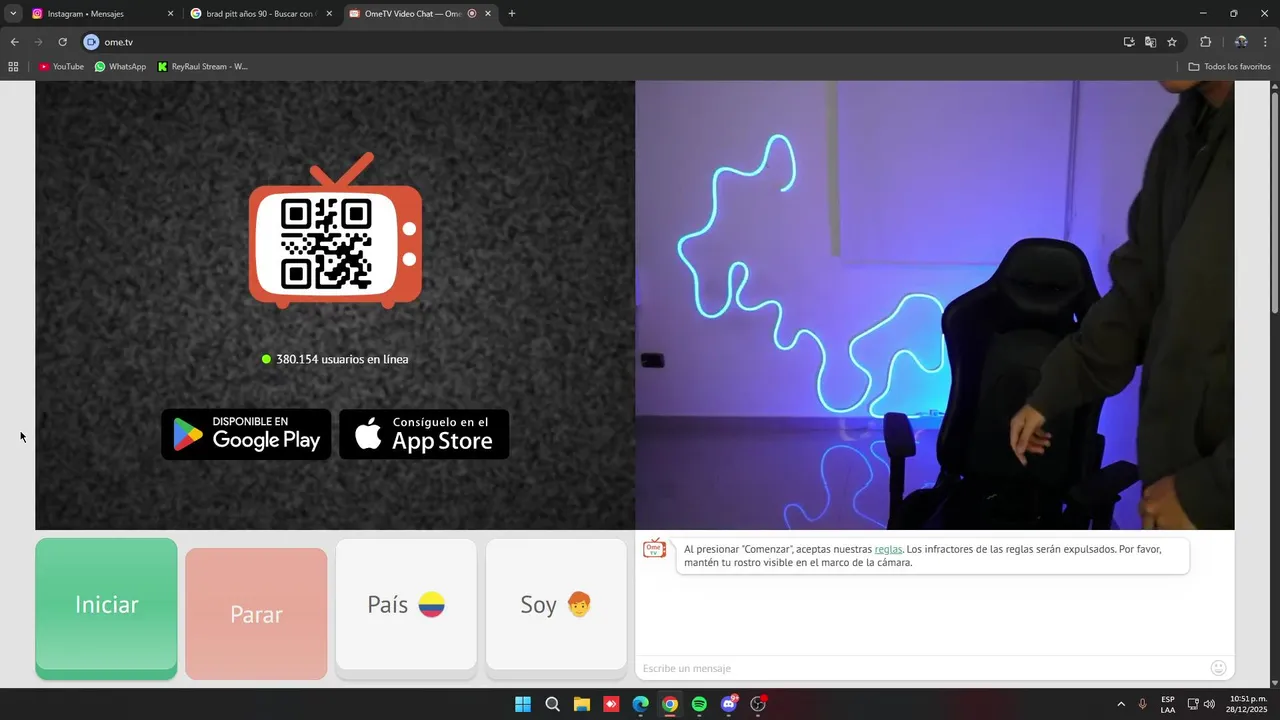Viewport: 1280px width, 720px height.
Task: Focus the Escribe un mensaje field
Action: (920, 668)
